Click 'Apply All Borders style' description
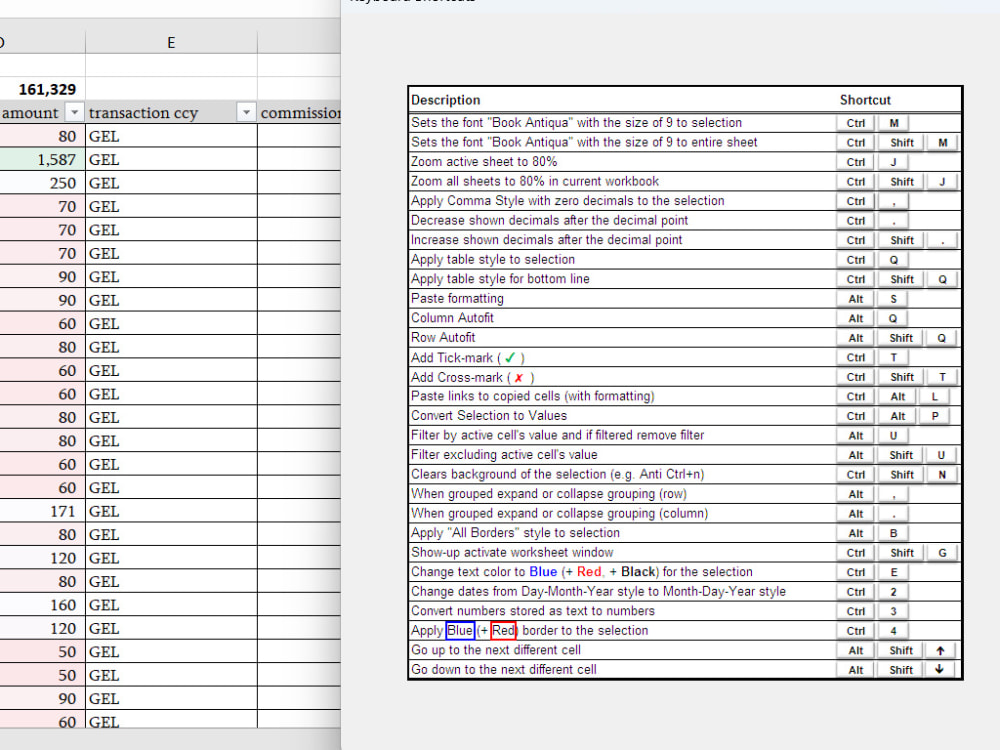 tap(515, 533)
